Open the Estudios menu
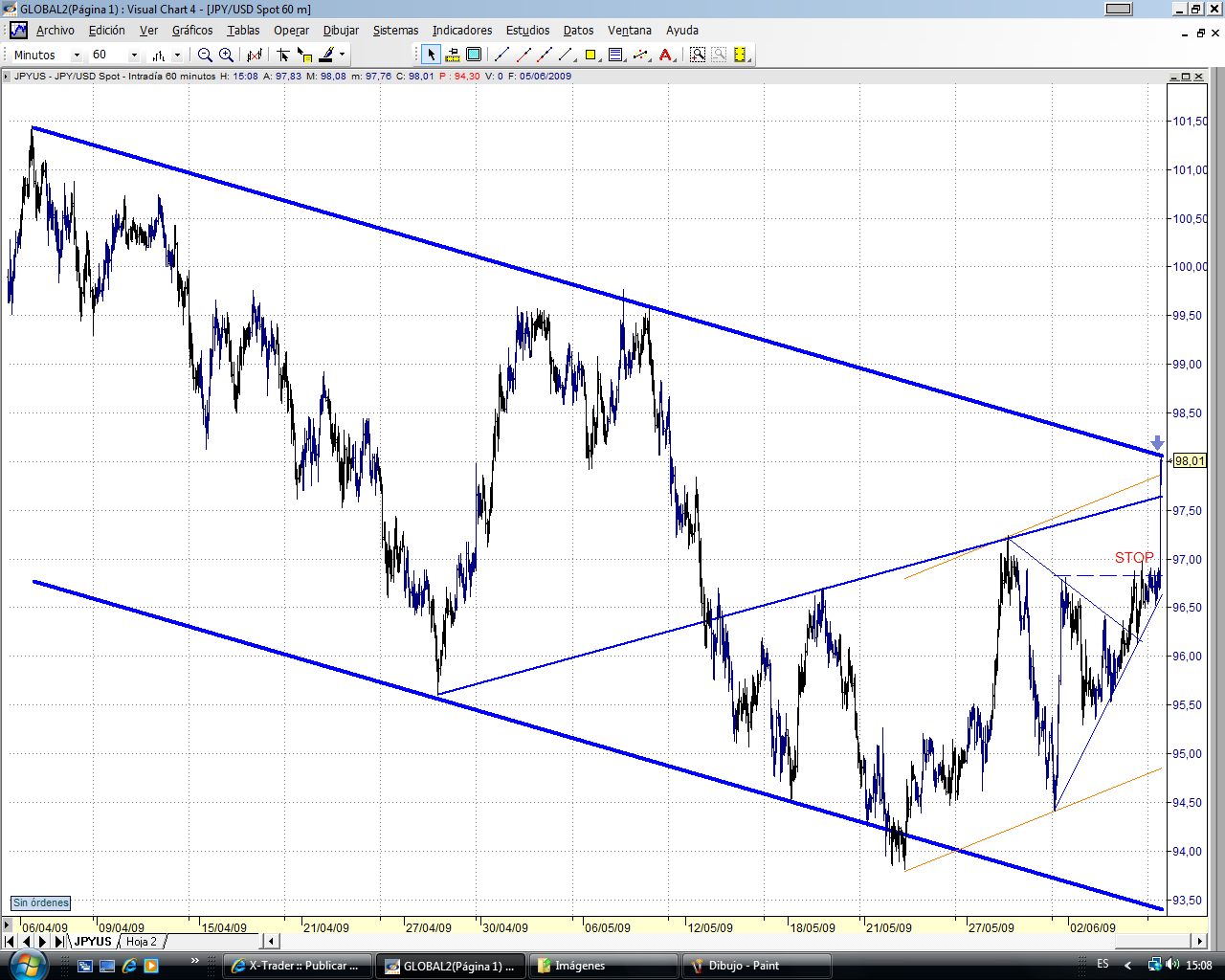The image size is (1225, 980). (528, 31)
